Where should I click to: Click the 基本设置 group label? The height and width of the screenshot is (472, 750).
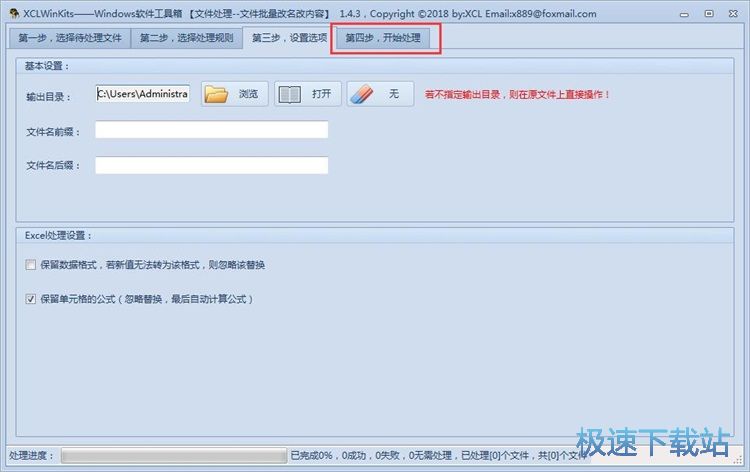(x=47, y=66)
